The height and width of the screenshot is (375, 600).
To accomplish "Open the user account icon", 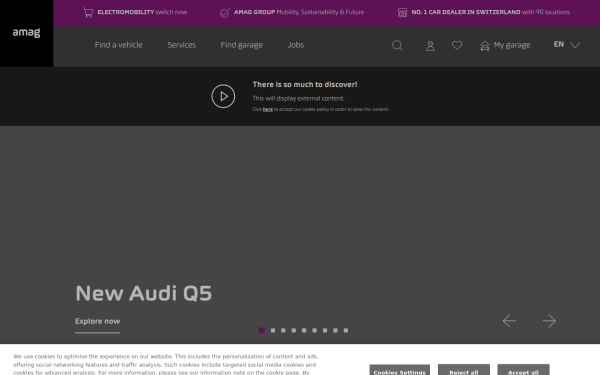I will [430, 46].
